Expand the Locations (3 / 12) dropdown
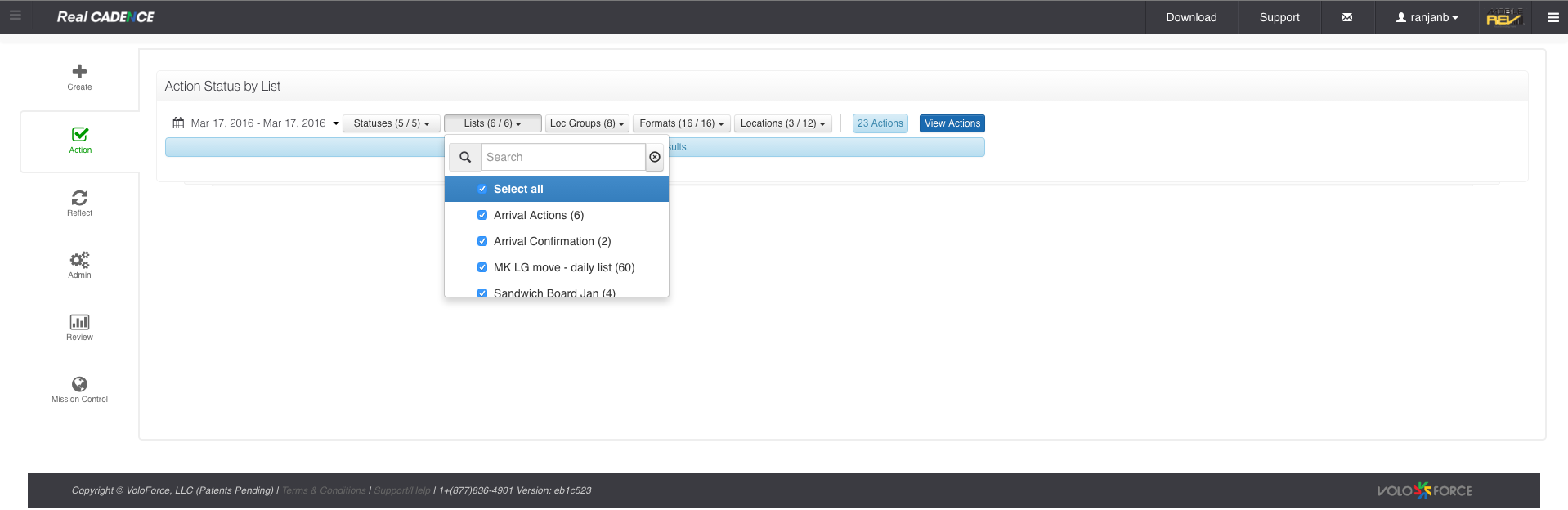 (x=782, y=123)
